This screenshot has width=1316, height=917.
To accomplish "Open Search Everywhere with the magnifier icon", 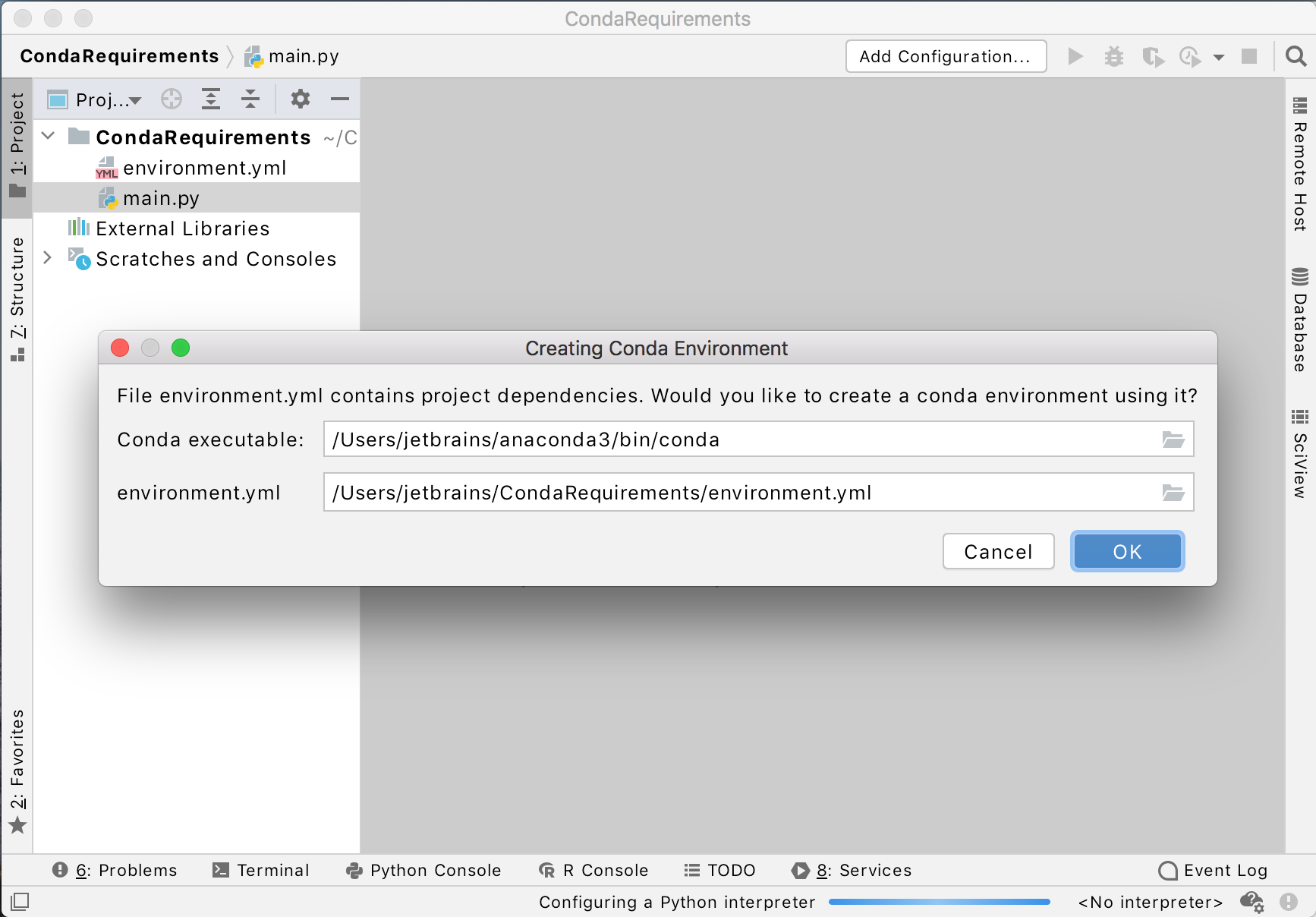I will coord(1294,56).
